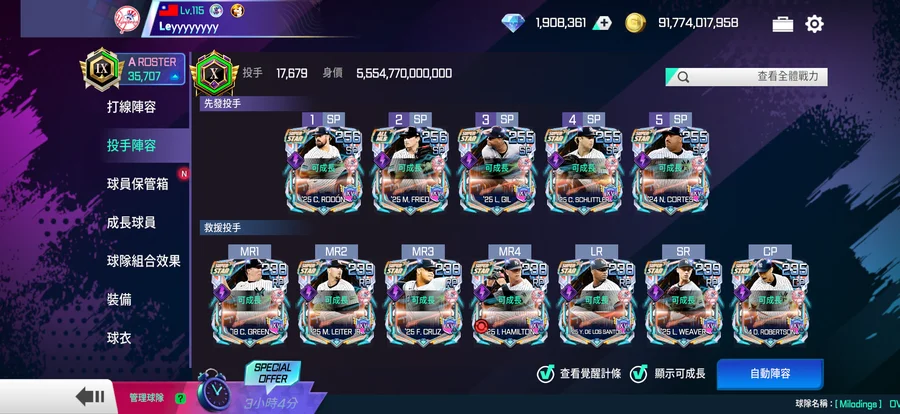Click the gold coin currency icon
This screenshot has height=414, width=900.
(635, 23)
